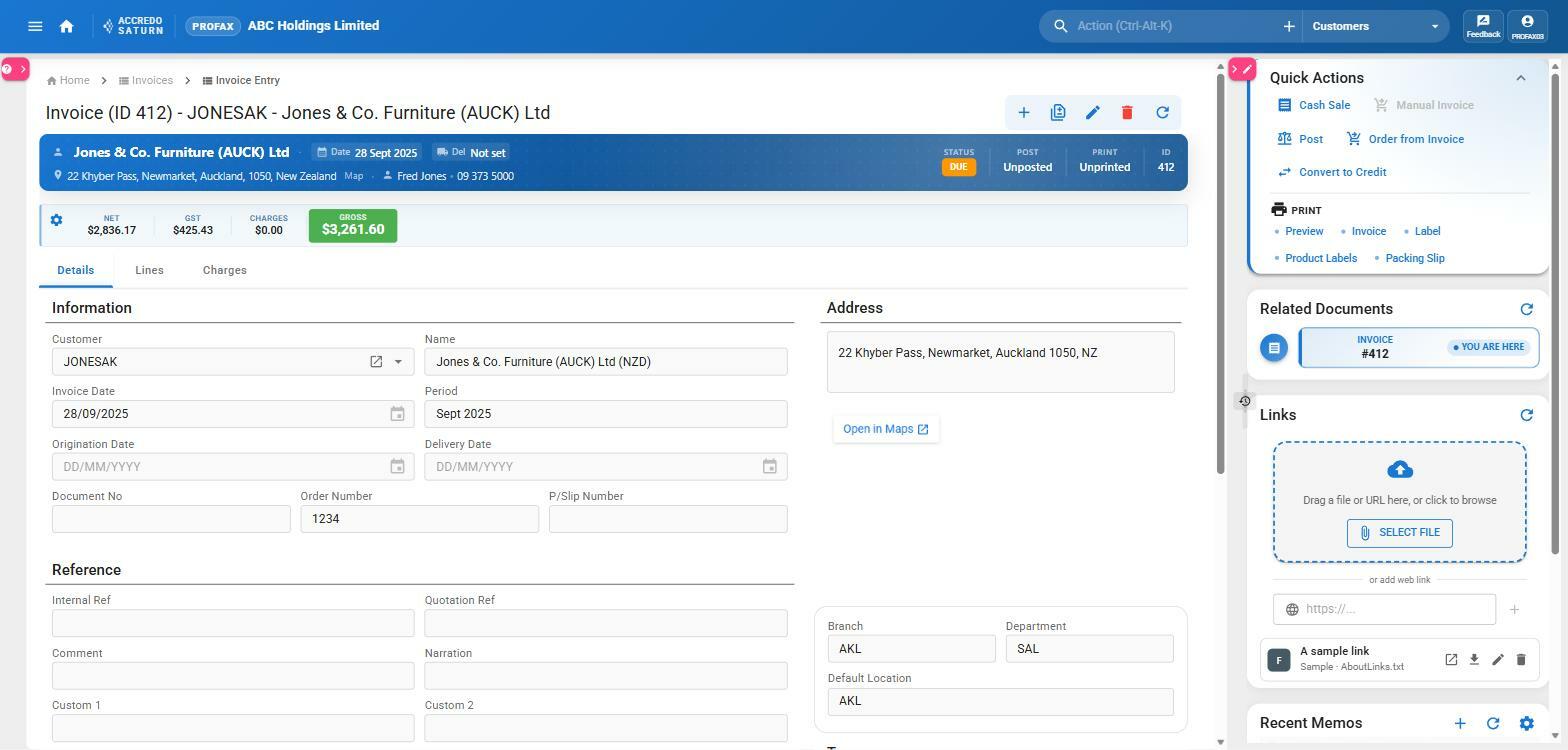Add web link with the plus button
The height and width of the screenshot is (750, 1568).
(1514, 609)
